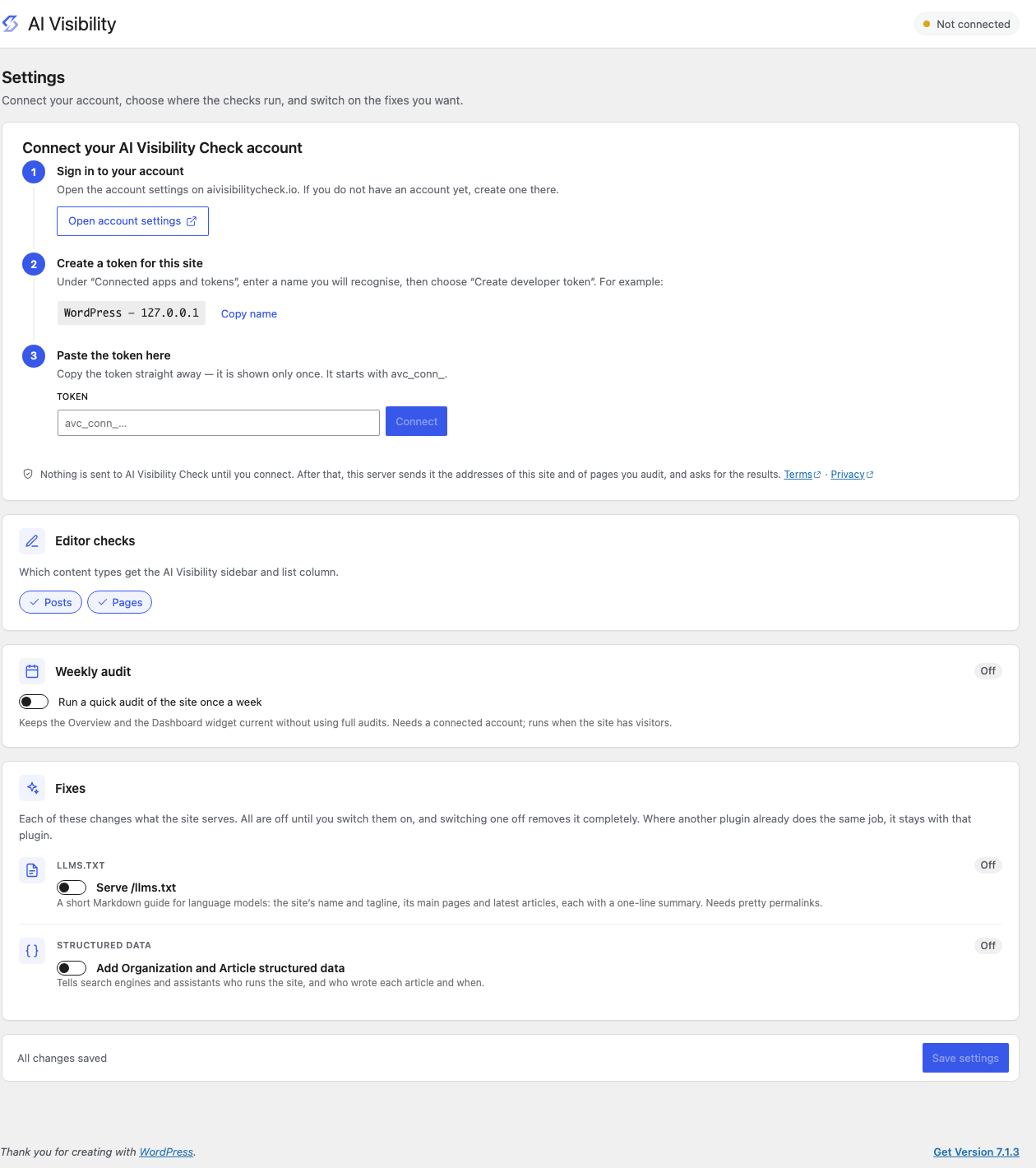Click the Connect button
Viewport: 1036px width, 1168px height.
pos(416,421)
